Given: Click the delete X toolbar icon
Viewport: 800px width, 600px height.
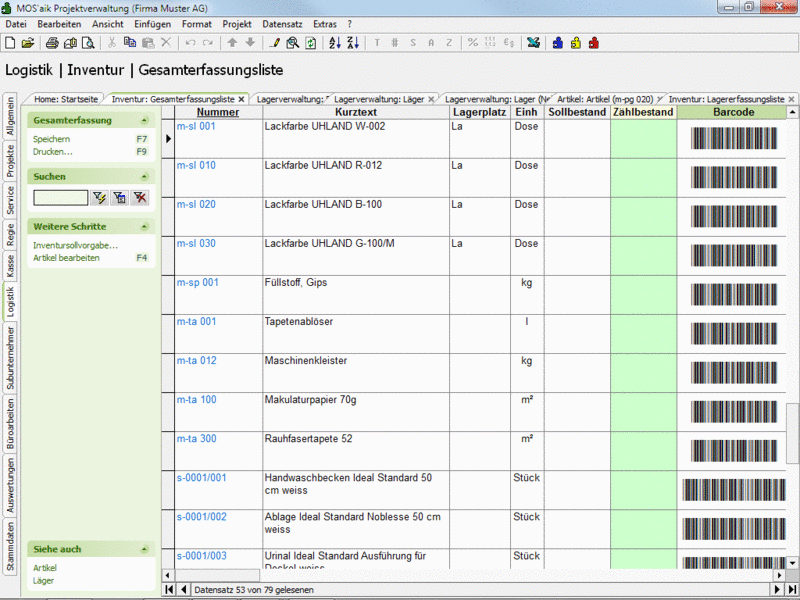Looking at the screenshot, I should (x=166, y=43).
